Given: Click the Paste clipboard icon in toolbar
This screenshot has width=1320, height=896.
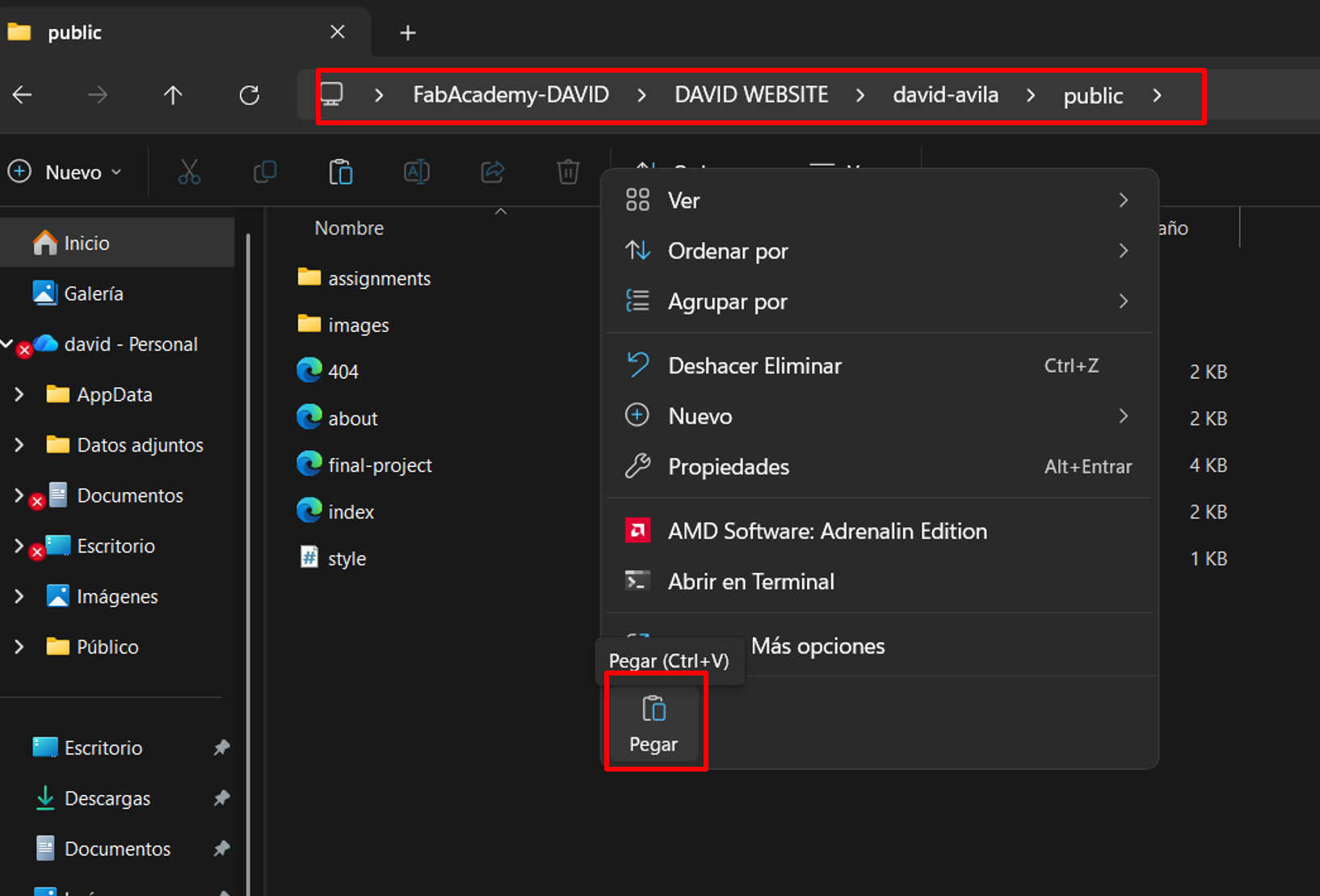Looking at the screenshot, I should 341,172.
